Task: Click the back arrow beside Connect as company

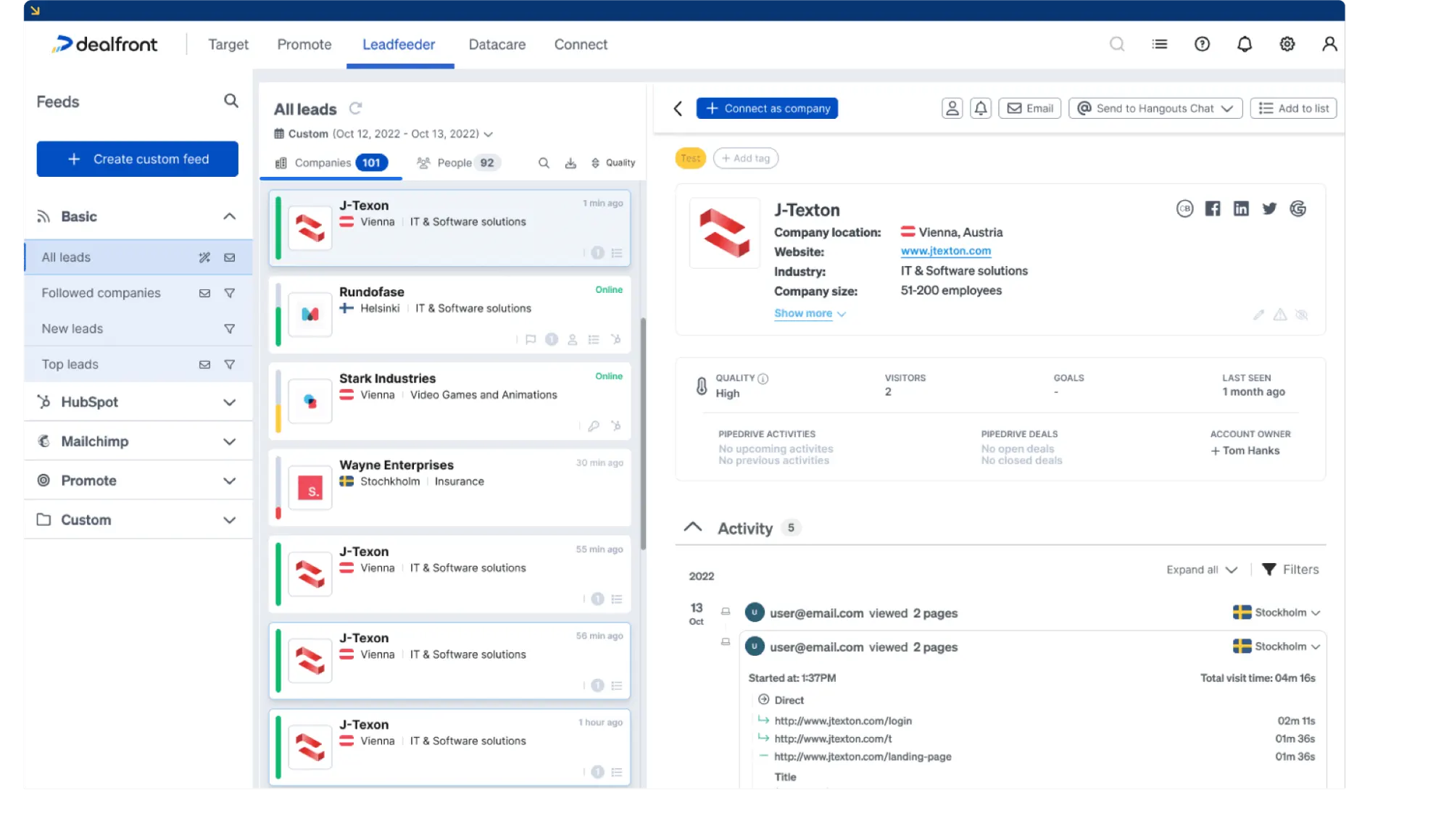Action: pyautogui.click(x=678, y=108)
